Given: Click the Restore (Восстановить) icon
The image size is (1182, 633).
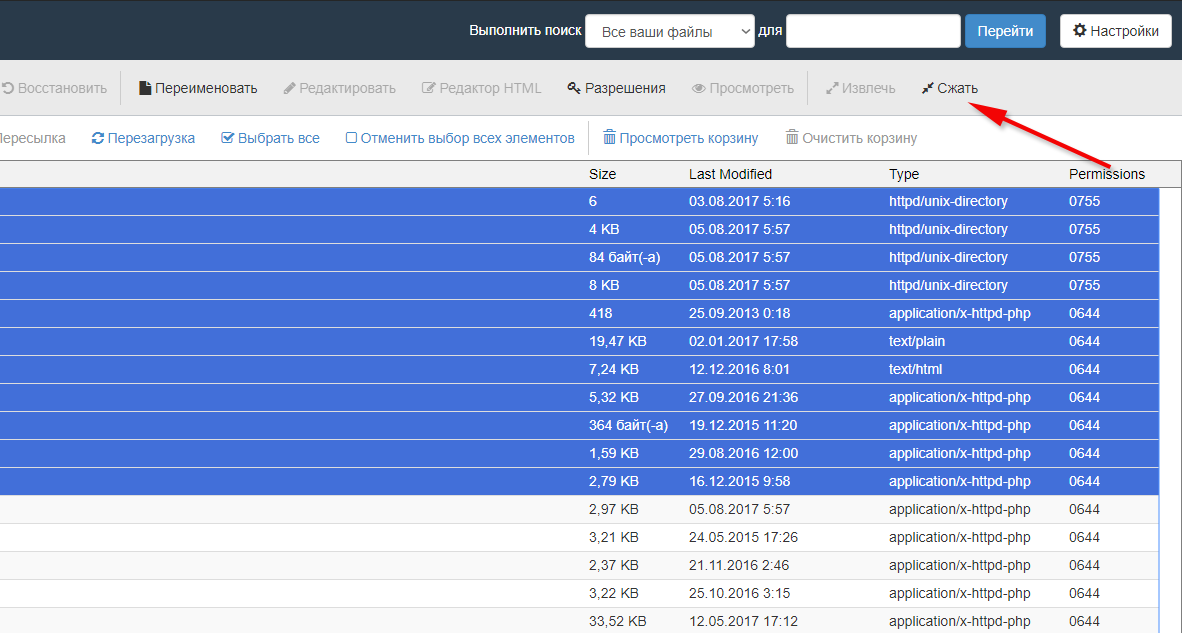Looking at the screenshot, I should point(8,88).
